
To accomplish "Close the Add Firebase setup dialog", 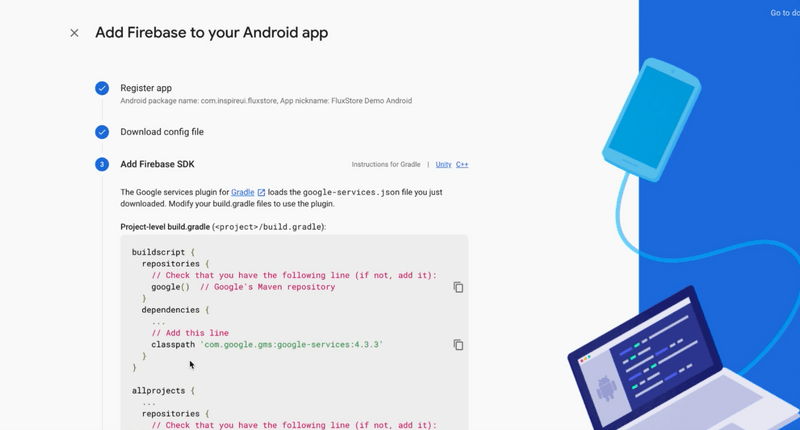I will click(74, 33).
